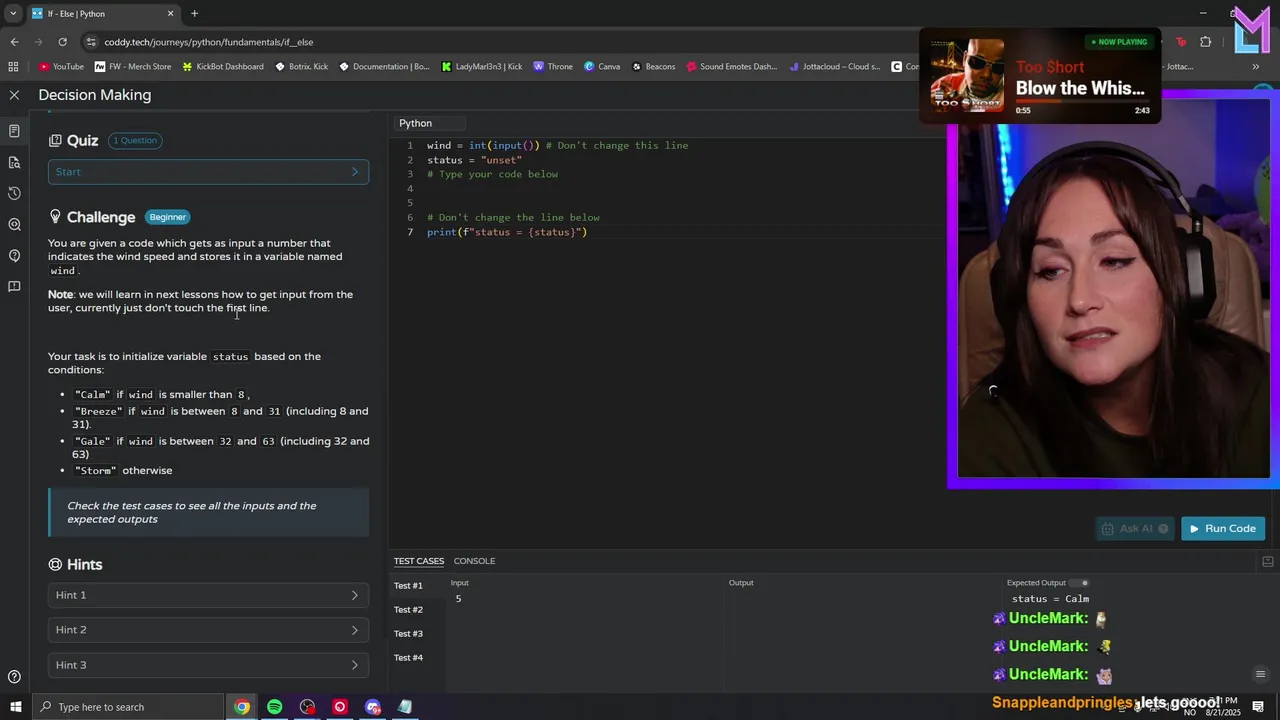The height and width of the screenshot is (720, 1280).
Task: Show the overflow bookmarks chevron
Action: (1256, 67)
